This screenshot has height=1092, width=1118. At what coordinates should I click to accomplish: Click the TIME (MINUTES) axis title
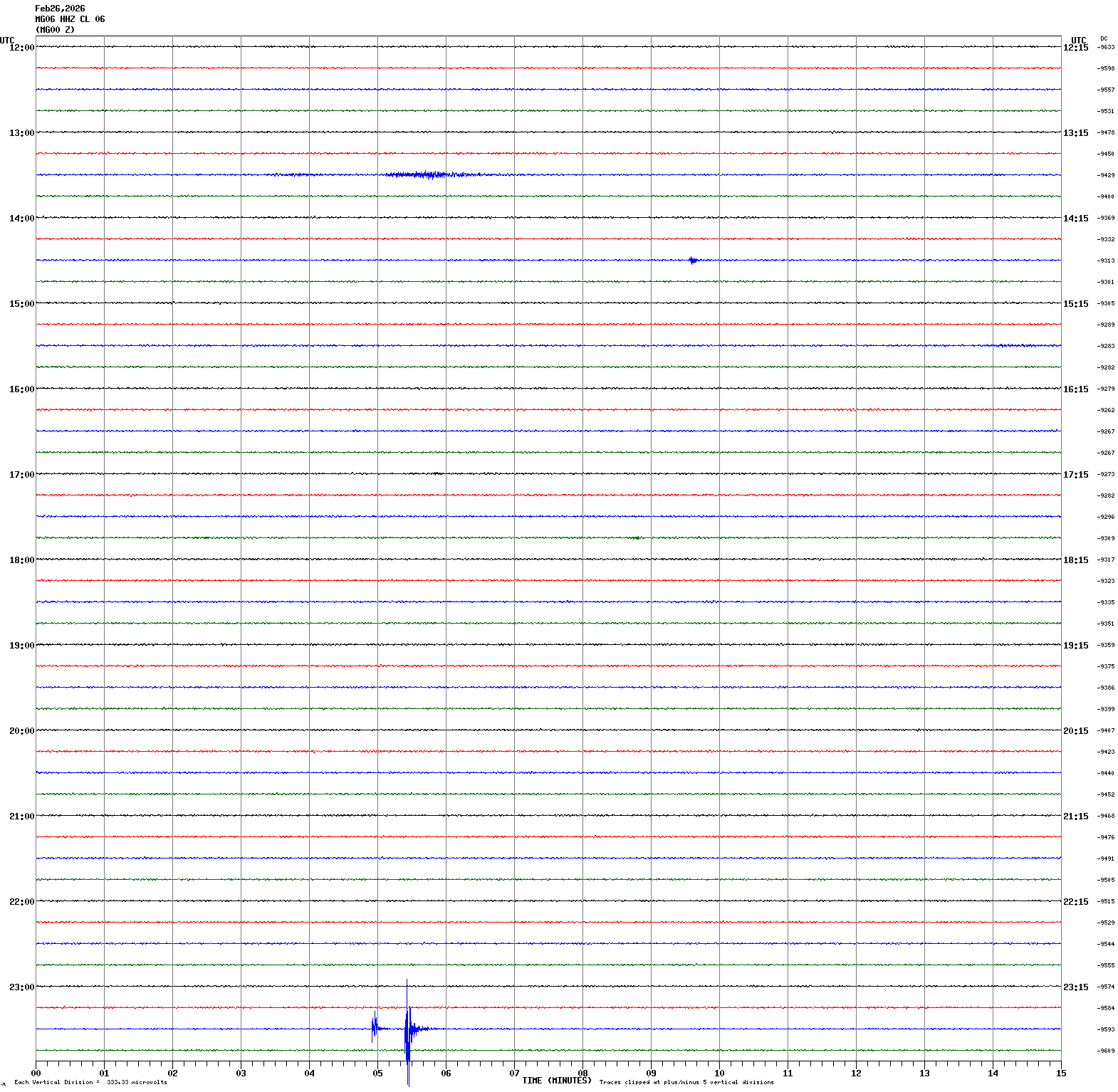tap(557, 1081)
